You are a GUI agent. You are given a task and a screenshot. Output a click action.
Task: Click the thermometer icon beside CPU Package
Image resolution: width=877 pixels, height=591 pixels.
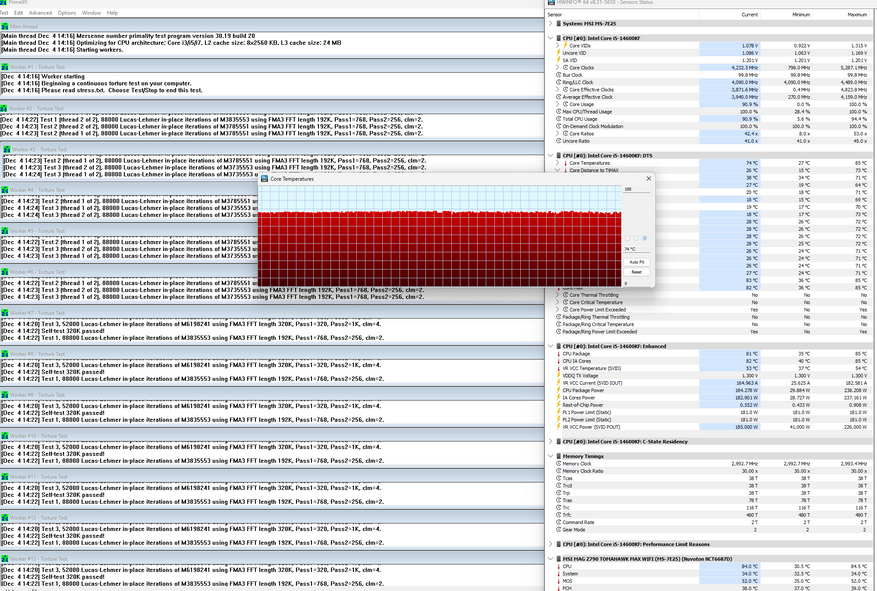pyautogui.click(x=558, y=353)
